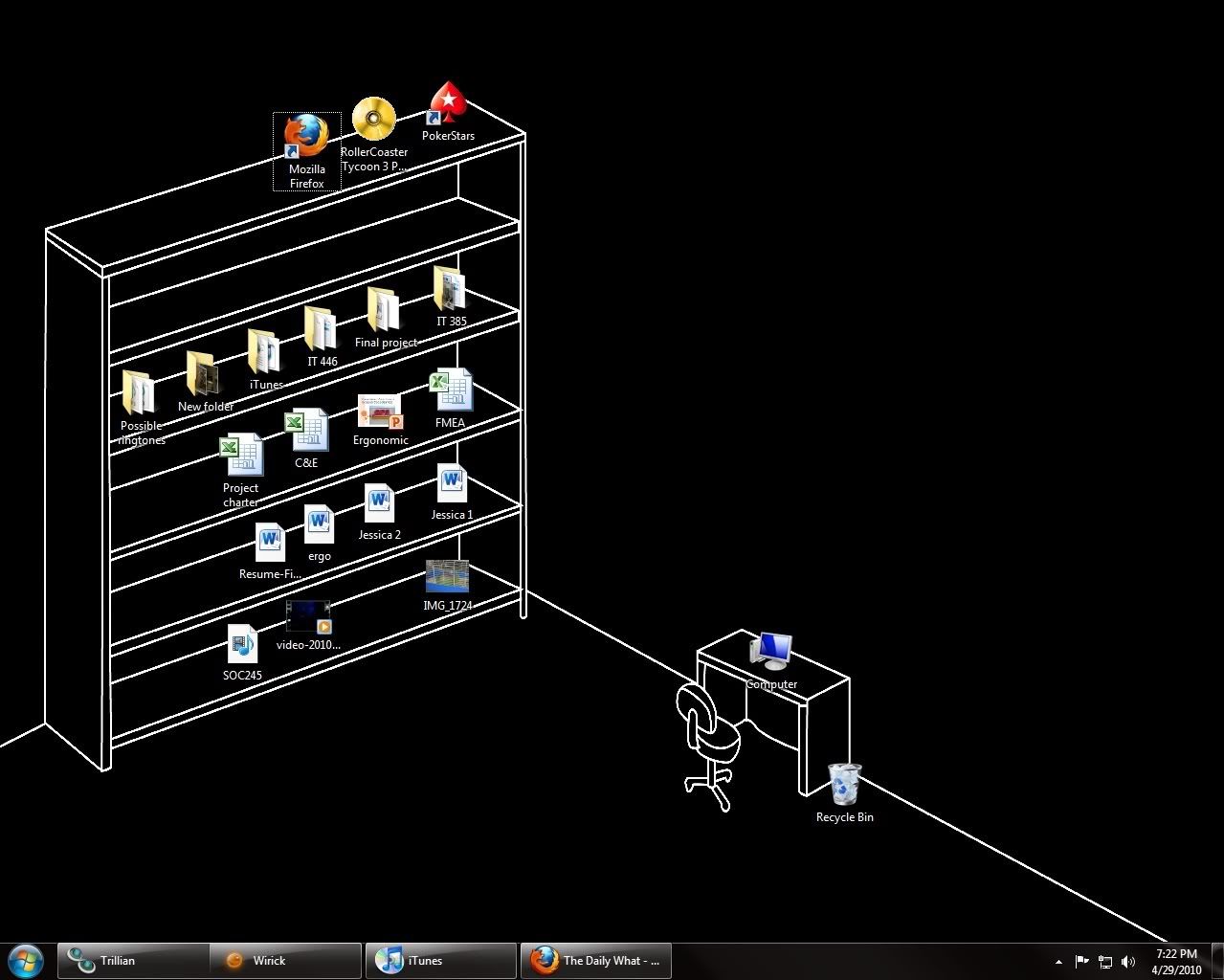Select the Jessica 1 Word document
Viewport: 1224px width, 980px height.
pyautogui.click(x=452, y=484)
